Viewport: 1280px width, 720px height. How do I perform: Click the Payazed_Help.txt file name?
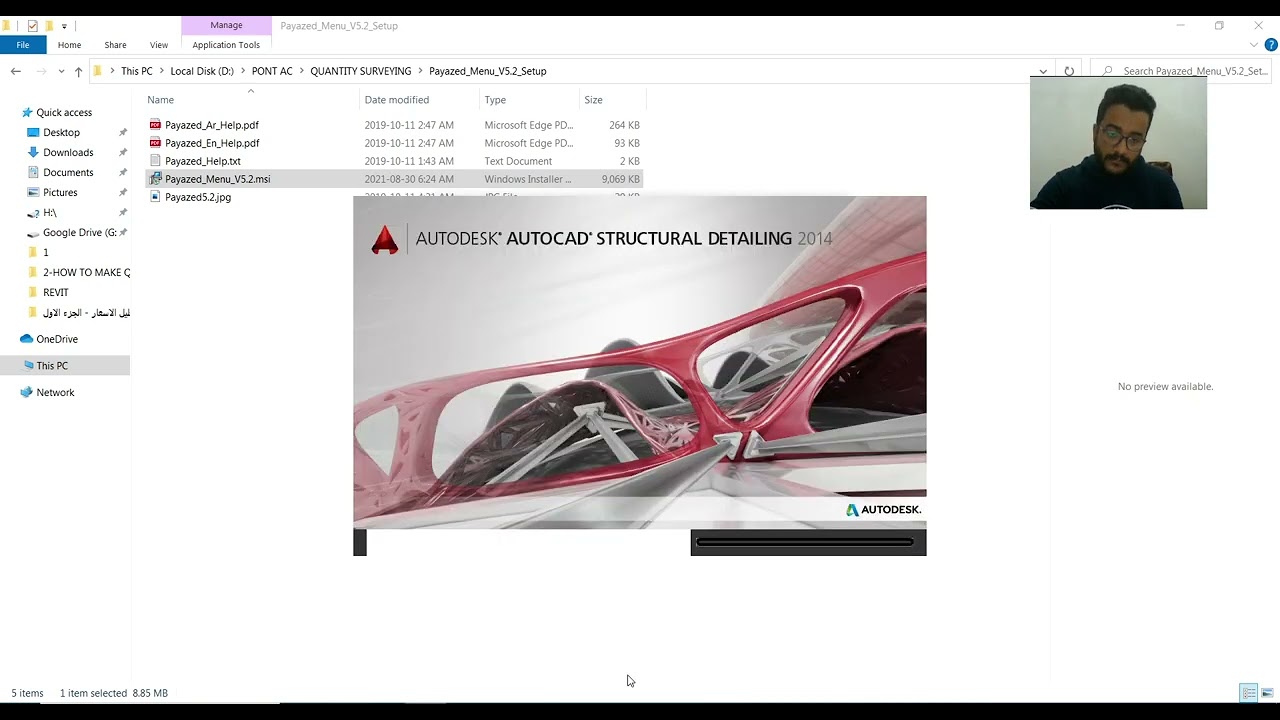pos(203,161)
